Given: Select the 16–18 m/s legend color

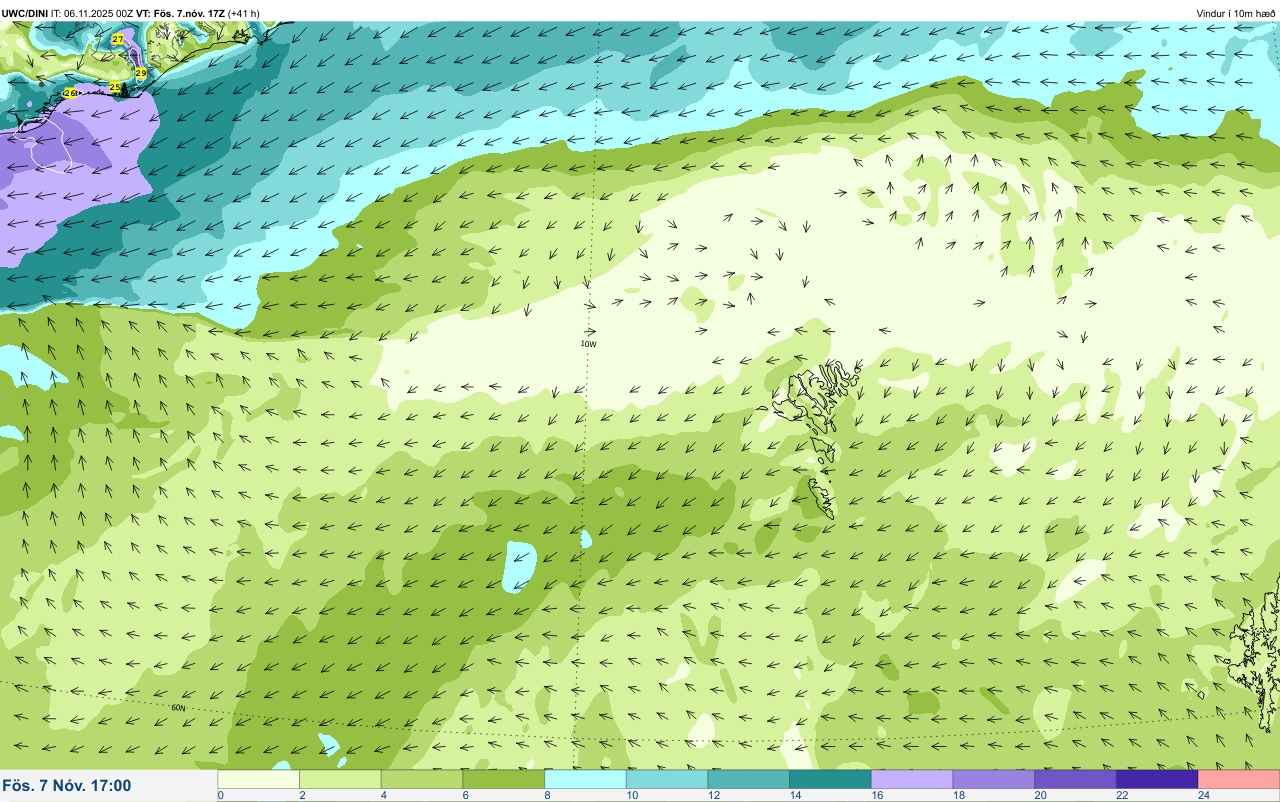Looking at the screenshot, I should [x=912, y=779].
